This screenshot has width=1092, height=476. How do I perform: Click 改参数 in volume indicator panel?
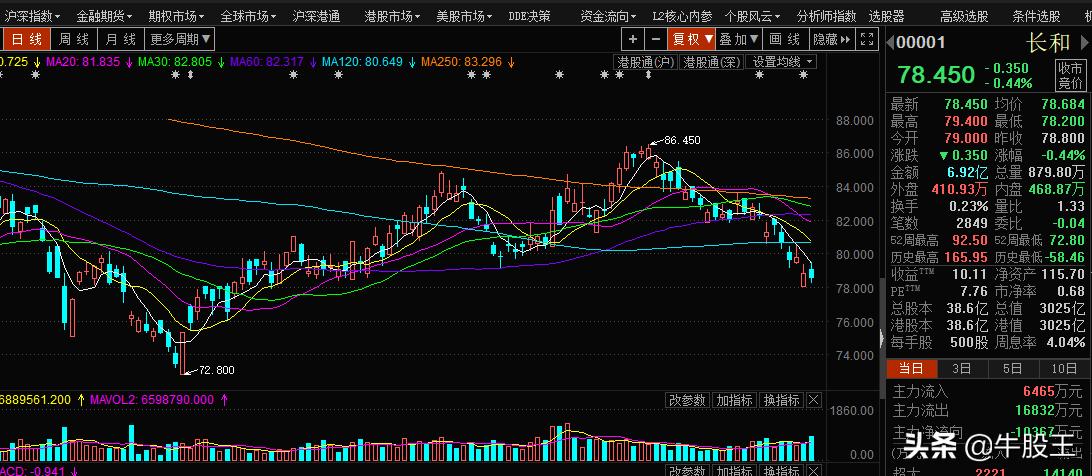pyautogui.click(x=688, y=400)
